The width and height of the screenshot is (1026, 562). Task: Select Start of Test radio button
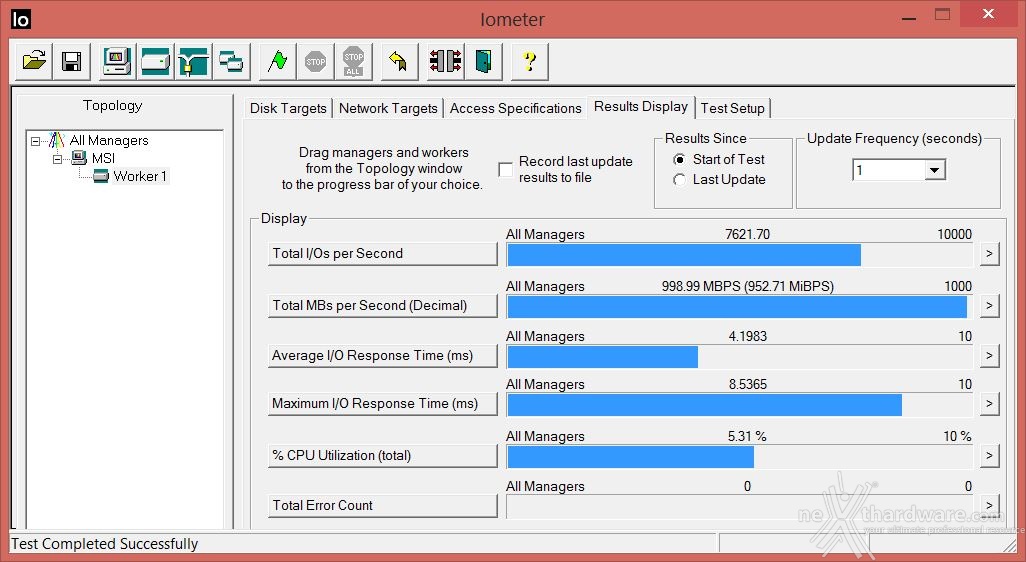680,160
